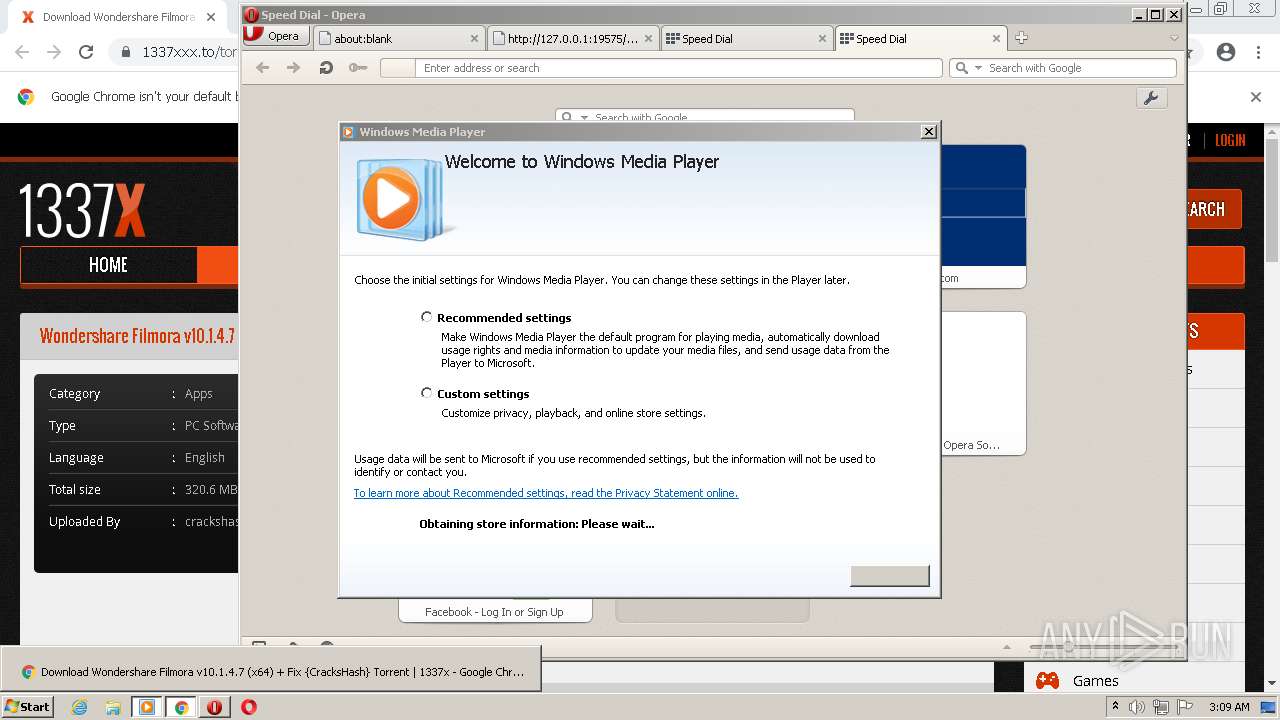The image size is (1280, 720).
Task: Launch Internet Explorer from the taskbar
Action: coord(80,707)
